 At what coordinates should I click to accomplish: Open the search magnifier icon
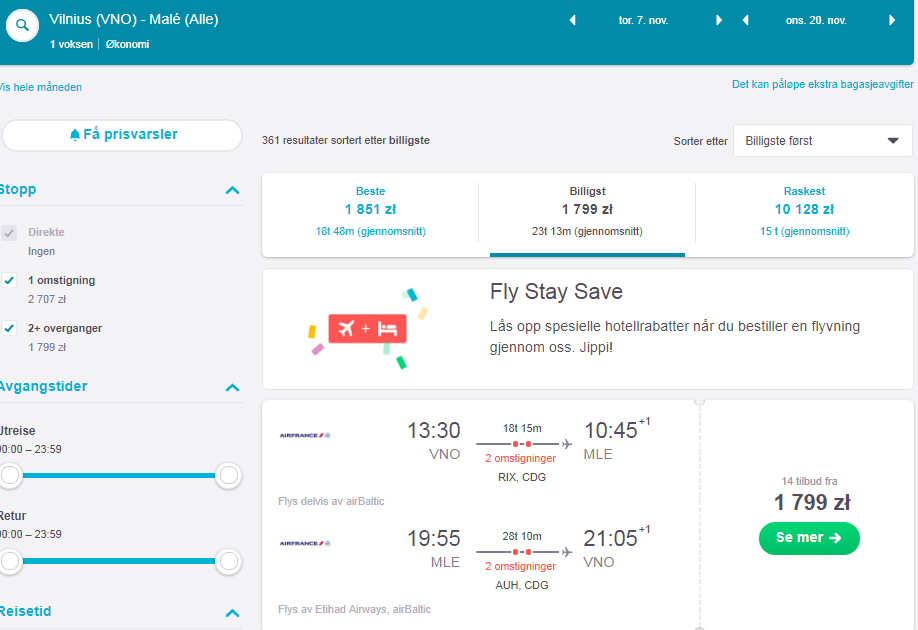[x=22, y=25]
